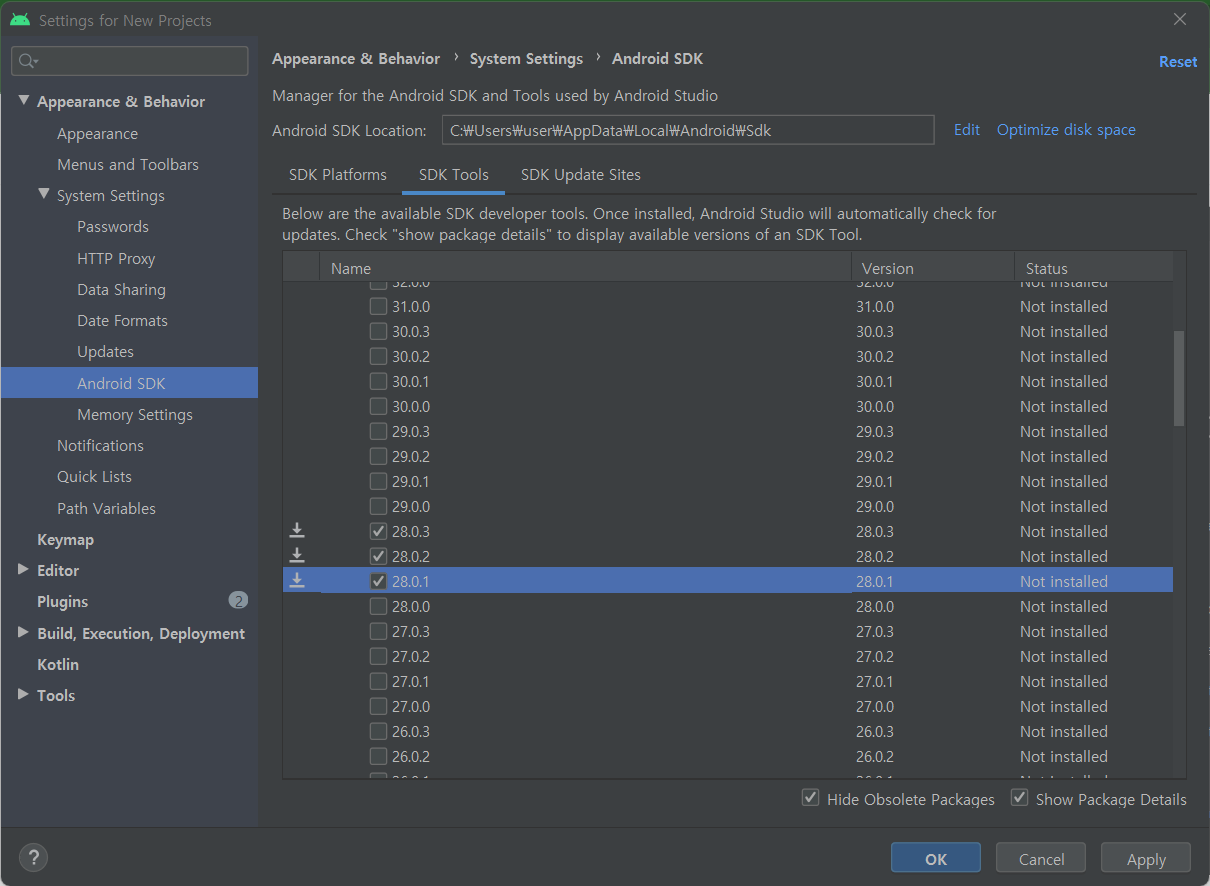Screen dimensions: 1210x886
Task: Select the SDK Tools tab
Action: [x=454, y=175]
